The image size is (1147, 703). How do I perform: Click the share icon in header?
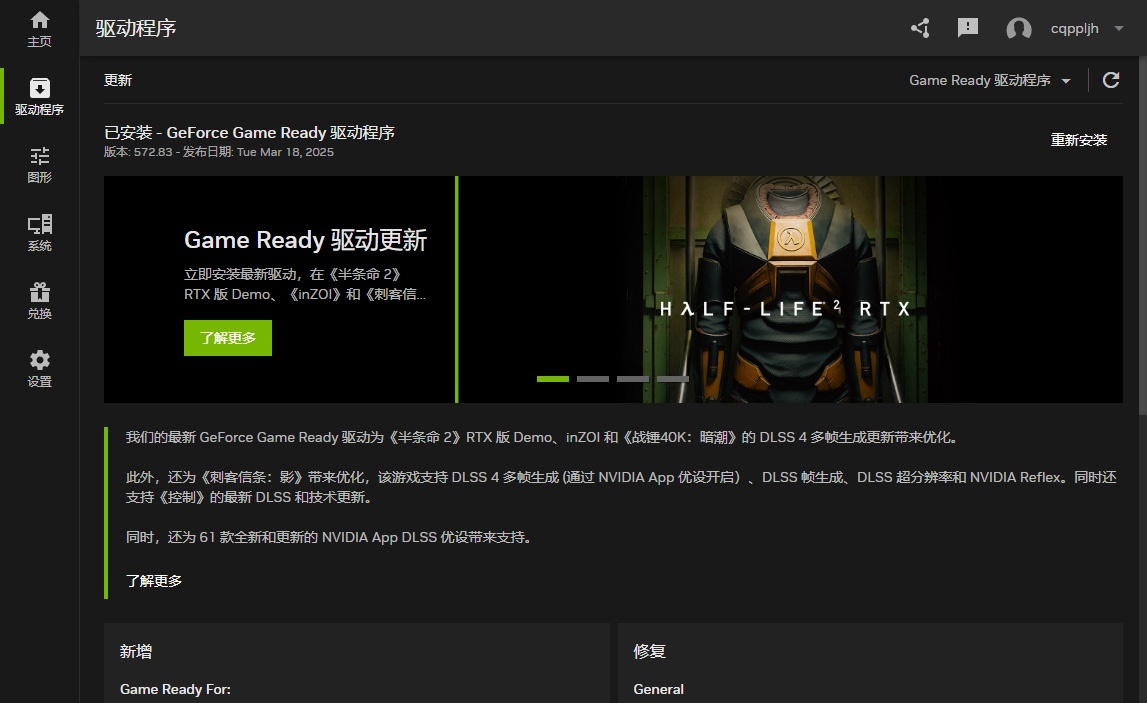click(920, 29)
